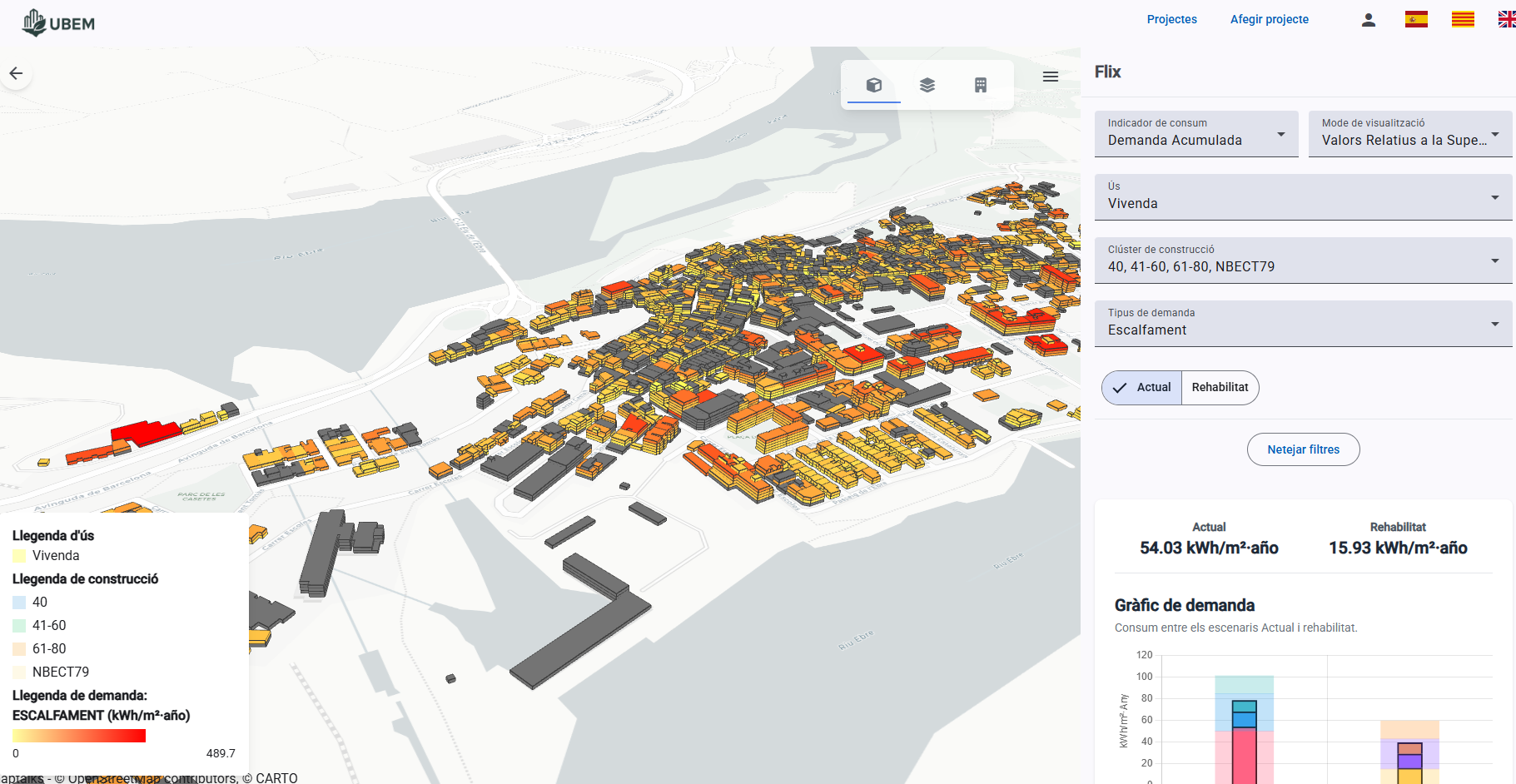Screen dimensions: 1516x784
Task: Open the building view tab
Action: coord(981,85)
